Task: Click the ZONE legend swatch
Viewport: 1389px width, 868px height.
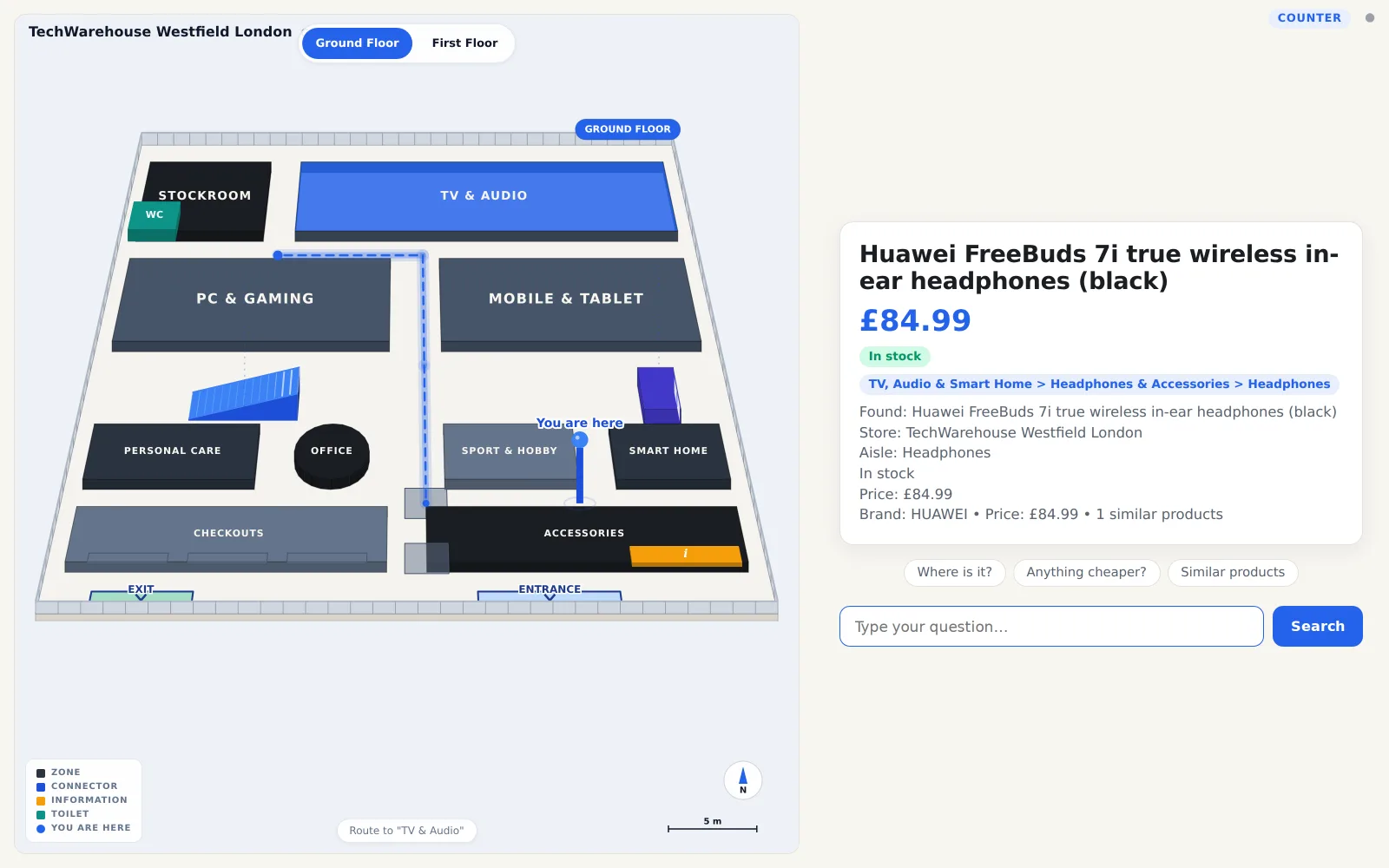Action: [41, 773]
